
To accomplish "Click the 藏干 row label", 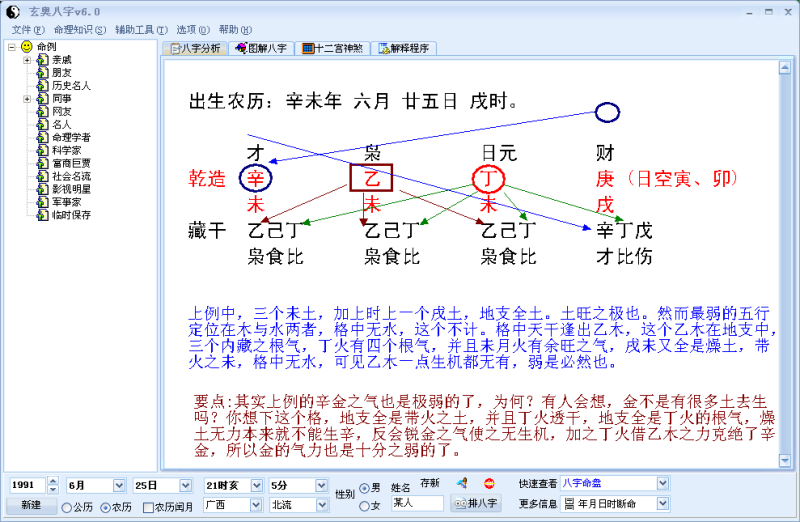I will coord(207,231).
